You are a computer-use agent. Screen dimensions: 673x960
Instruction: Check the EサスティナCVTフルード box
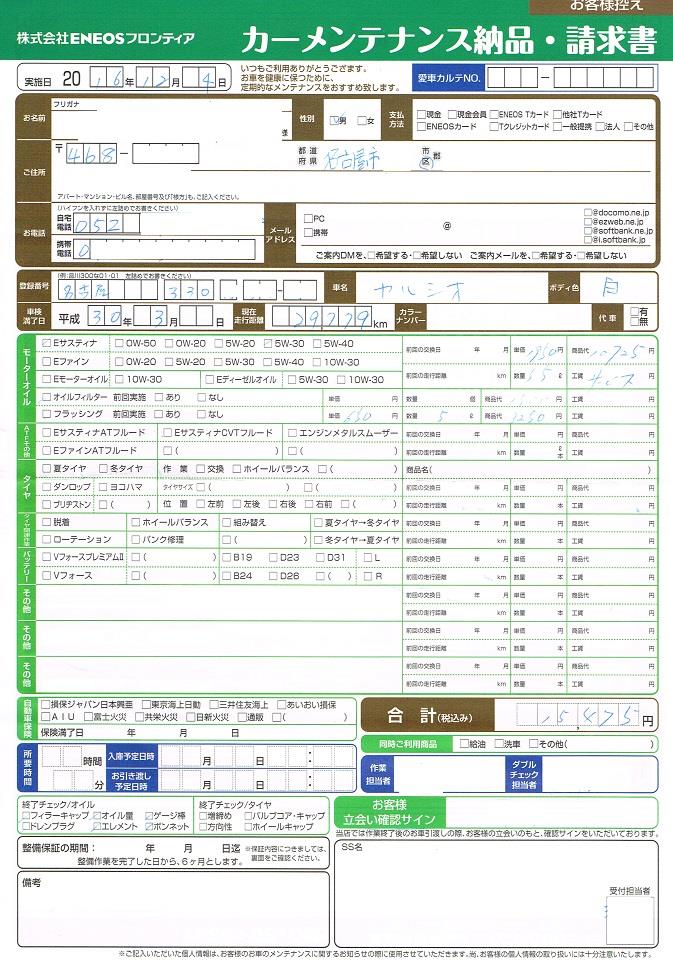[x=167, y=432]
